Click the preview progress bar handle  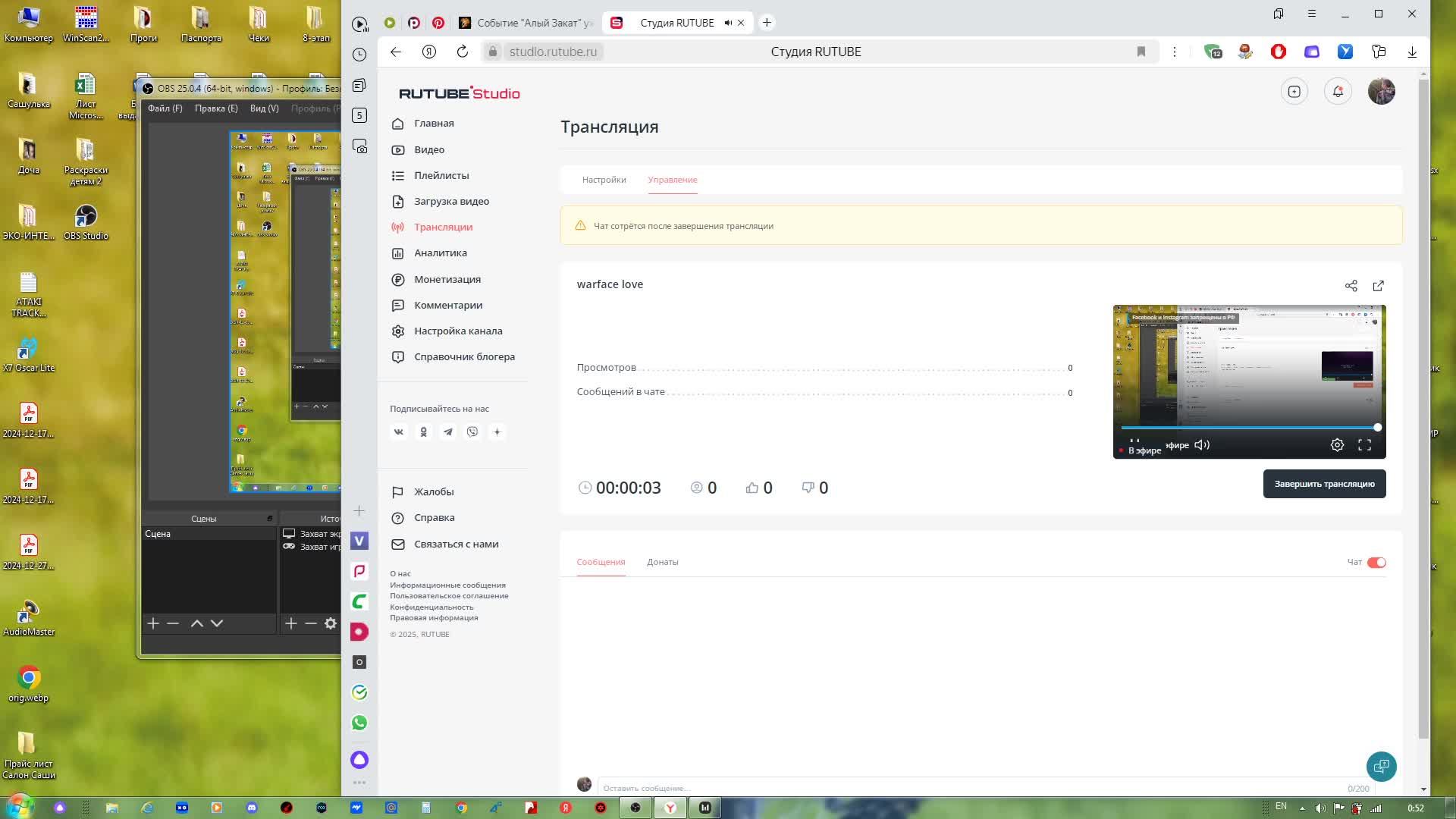coord(1378,428)
